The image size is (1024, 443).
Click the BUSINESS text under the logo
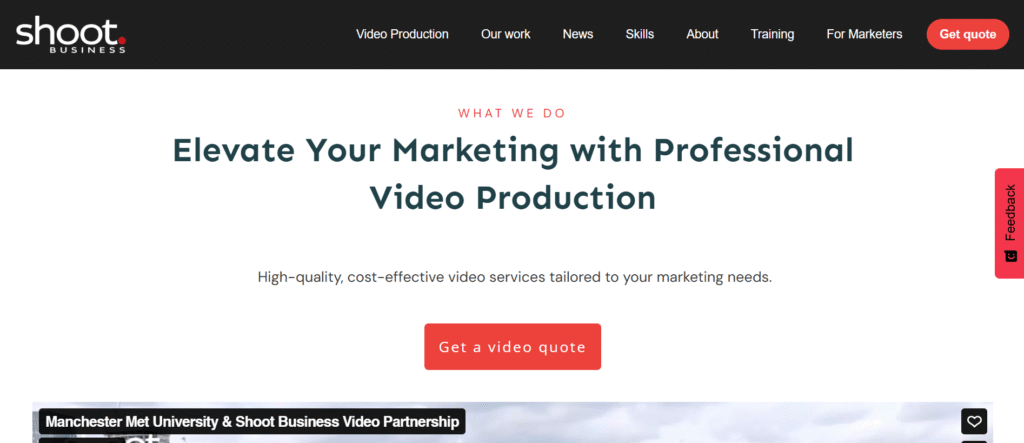(87, 50)
